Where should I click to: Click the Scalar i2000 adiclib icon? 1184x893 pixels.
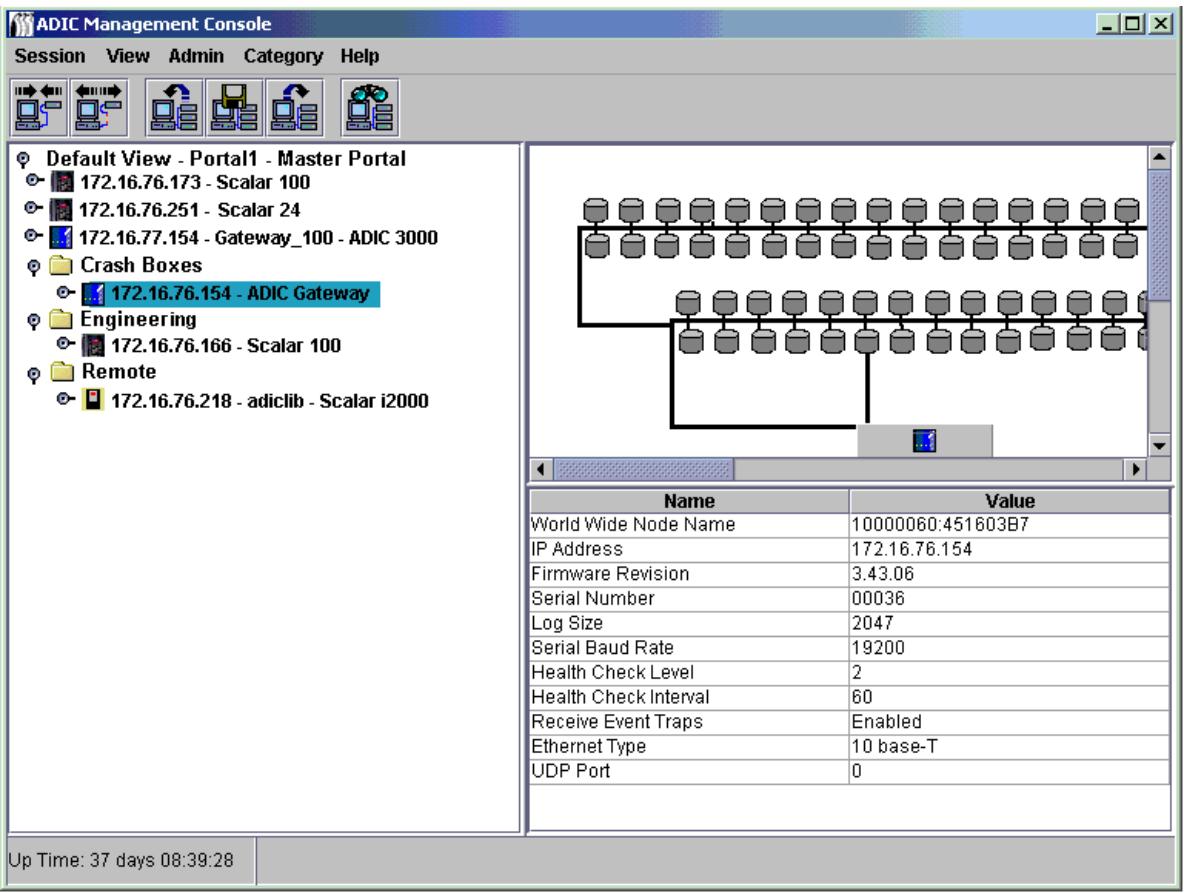point(93,400)
